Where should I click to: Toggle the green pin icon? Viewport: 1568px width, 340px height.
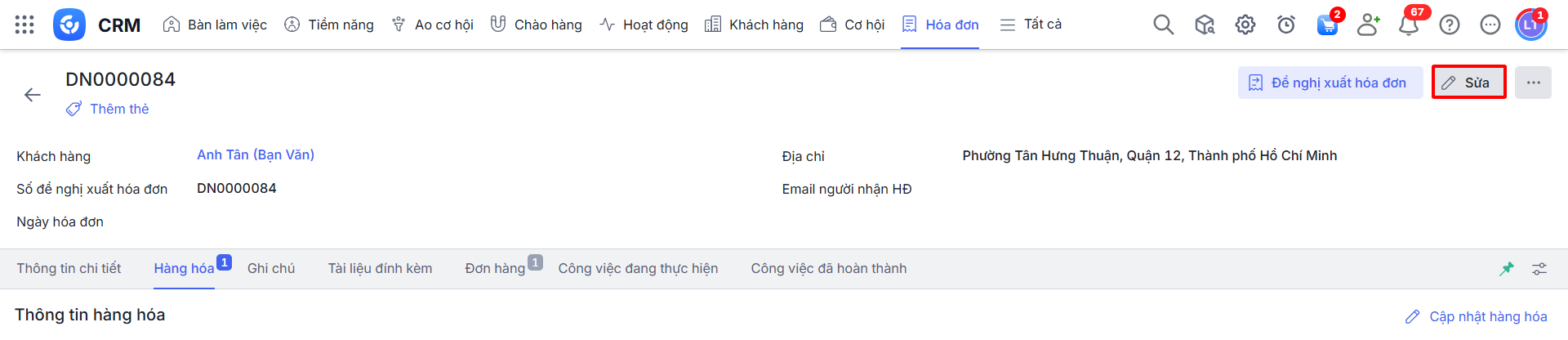[x=1507, y=269]
